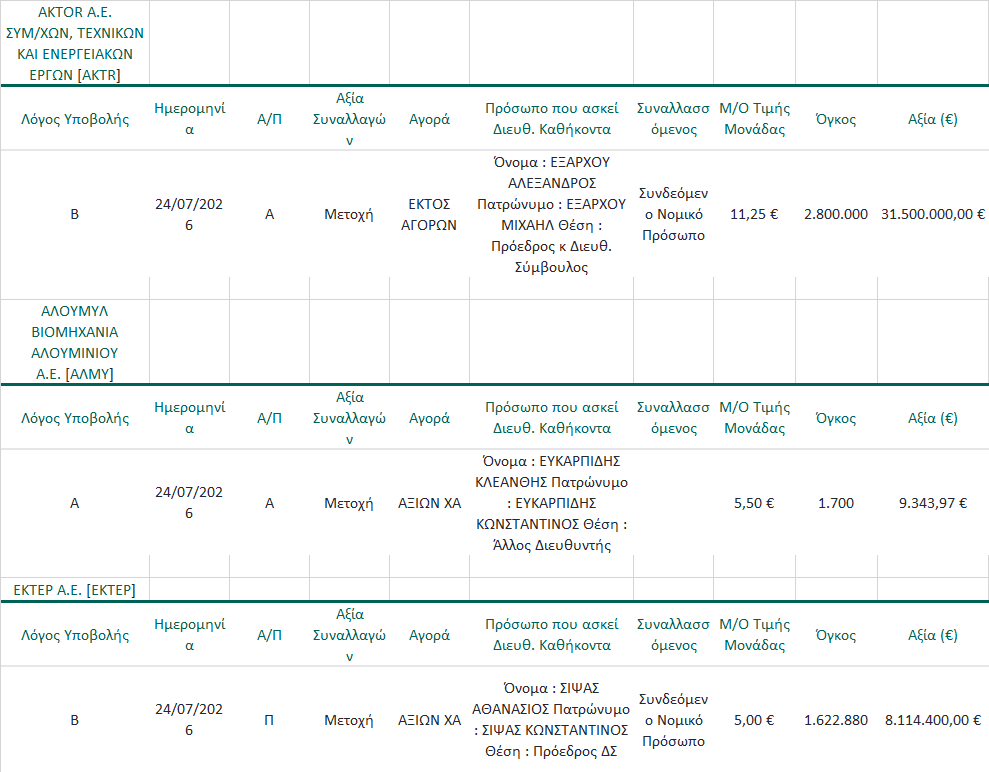Click Μετοχή in the ΣΙΨΑΣ row
989x772 pixels.
[x=349, y=720]
